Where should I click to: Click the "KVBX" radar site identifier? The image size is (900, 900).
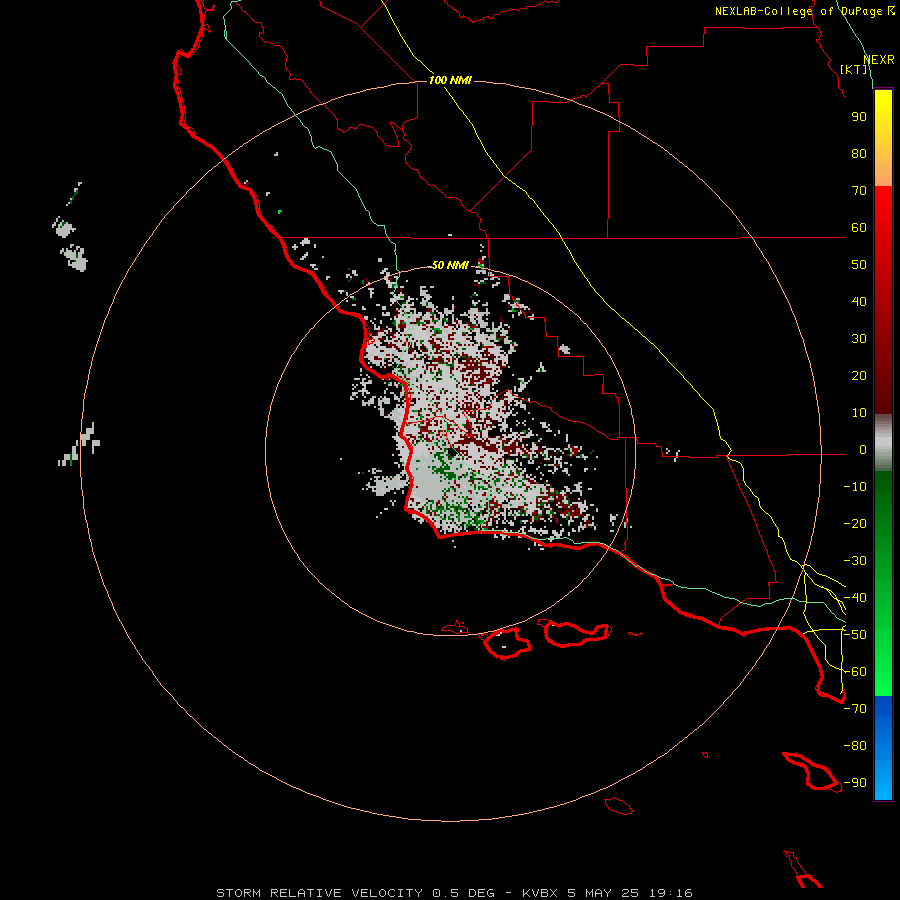click(540, 893)
